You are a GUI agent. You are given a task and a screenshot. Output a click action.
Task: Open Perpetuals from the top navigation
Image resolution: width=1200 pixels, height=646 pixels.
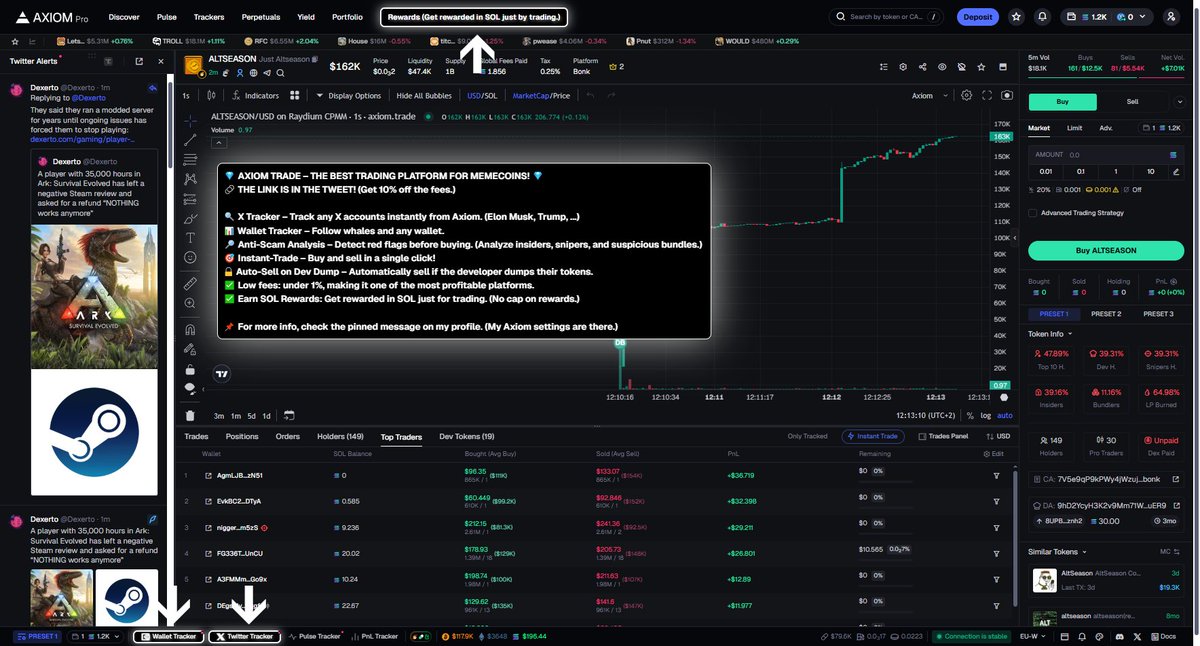tap(261, 17)
